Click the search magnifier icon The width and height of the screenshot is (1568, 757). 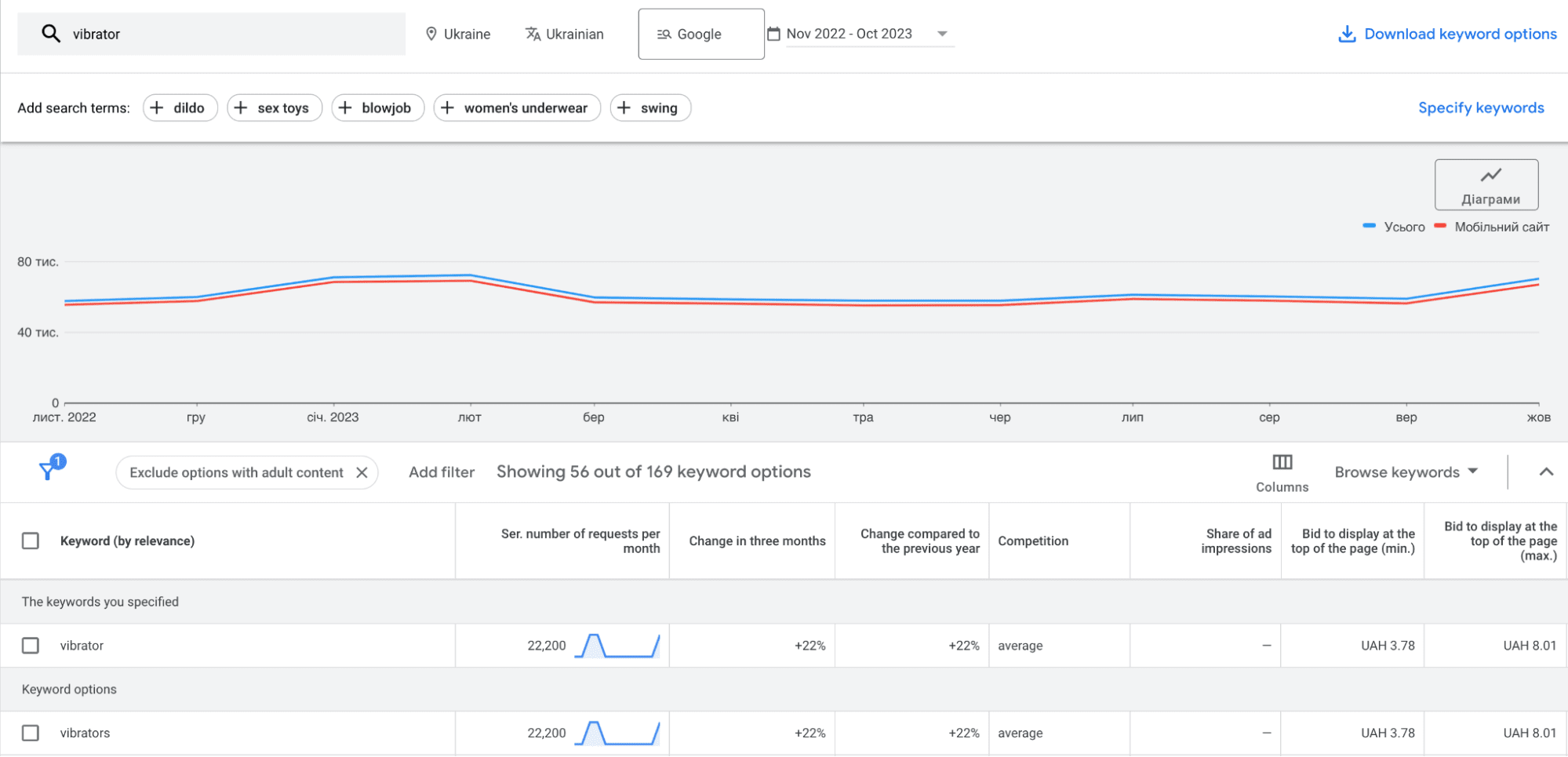tap(51, 34)
